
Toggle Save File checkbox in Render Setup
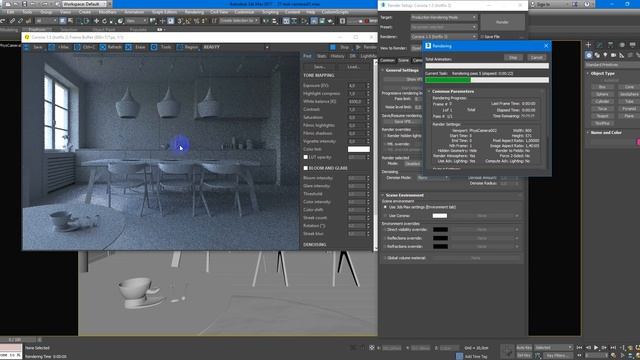pos(482,37)
